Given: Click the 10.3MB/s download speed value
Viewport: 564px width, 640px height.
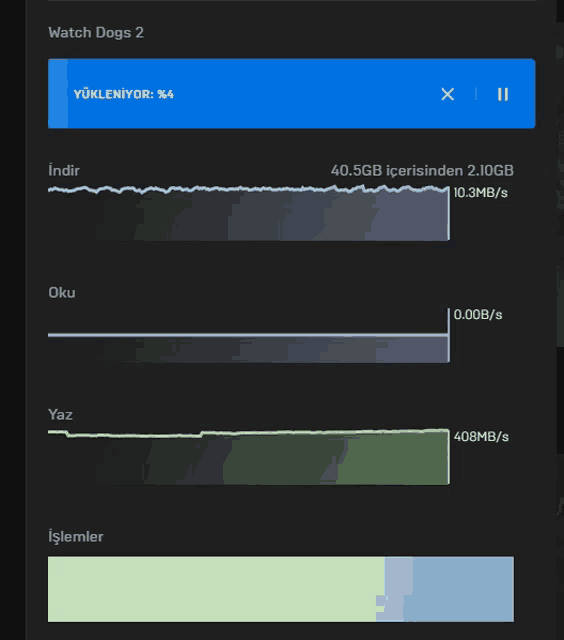Looking at the screenshot, I should tap(480, 193).
